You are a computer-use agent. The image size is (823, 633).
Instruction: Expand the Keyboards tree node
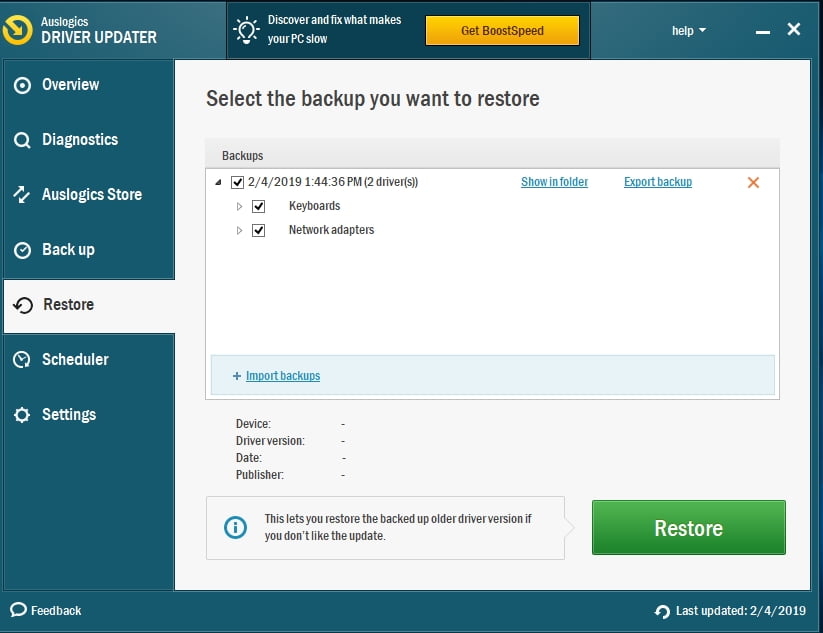point(239,206)
